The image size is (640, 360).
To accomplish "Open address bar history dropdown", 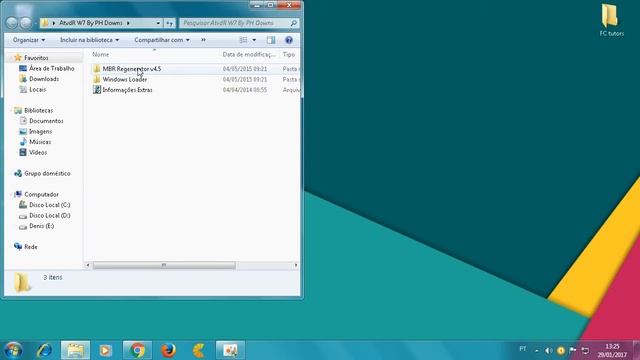I will (158, 23).
